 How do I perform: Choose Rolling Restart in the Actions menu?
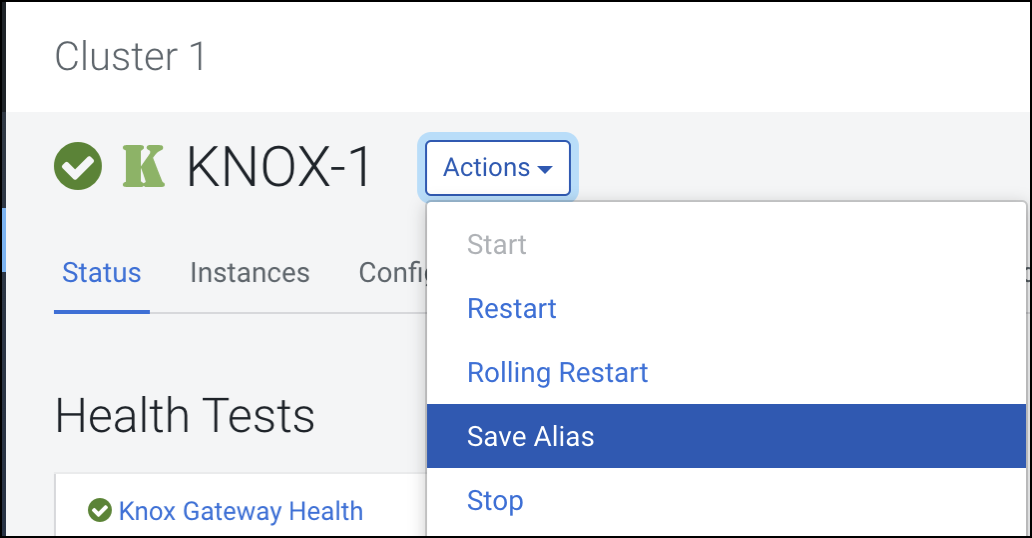[557, 373]
